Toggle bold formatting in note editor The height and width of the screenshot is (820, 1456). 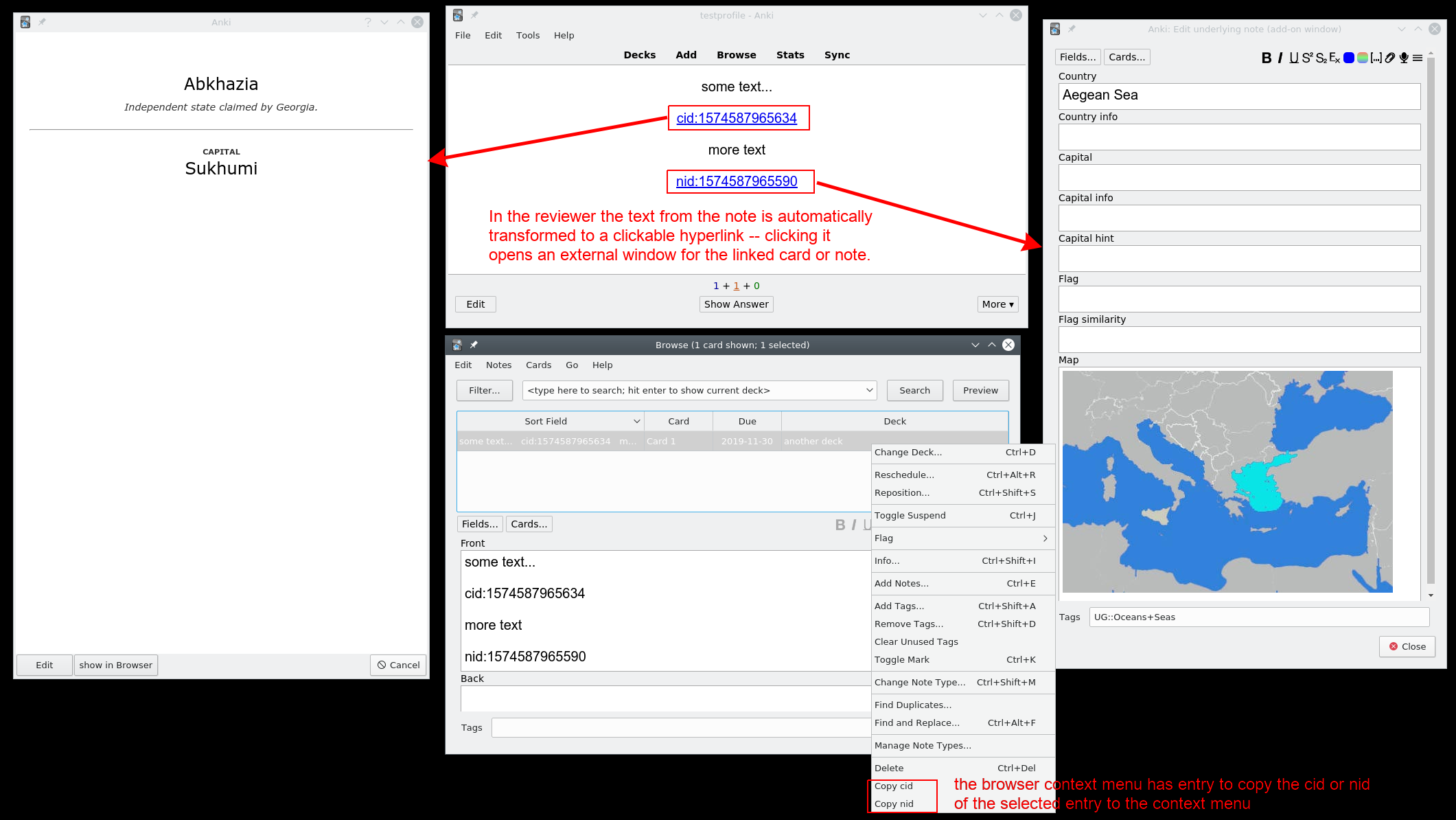(x=1267, y=58)
